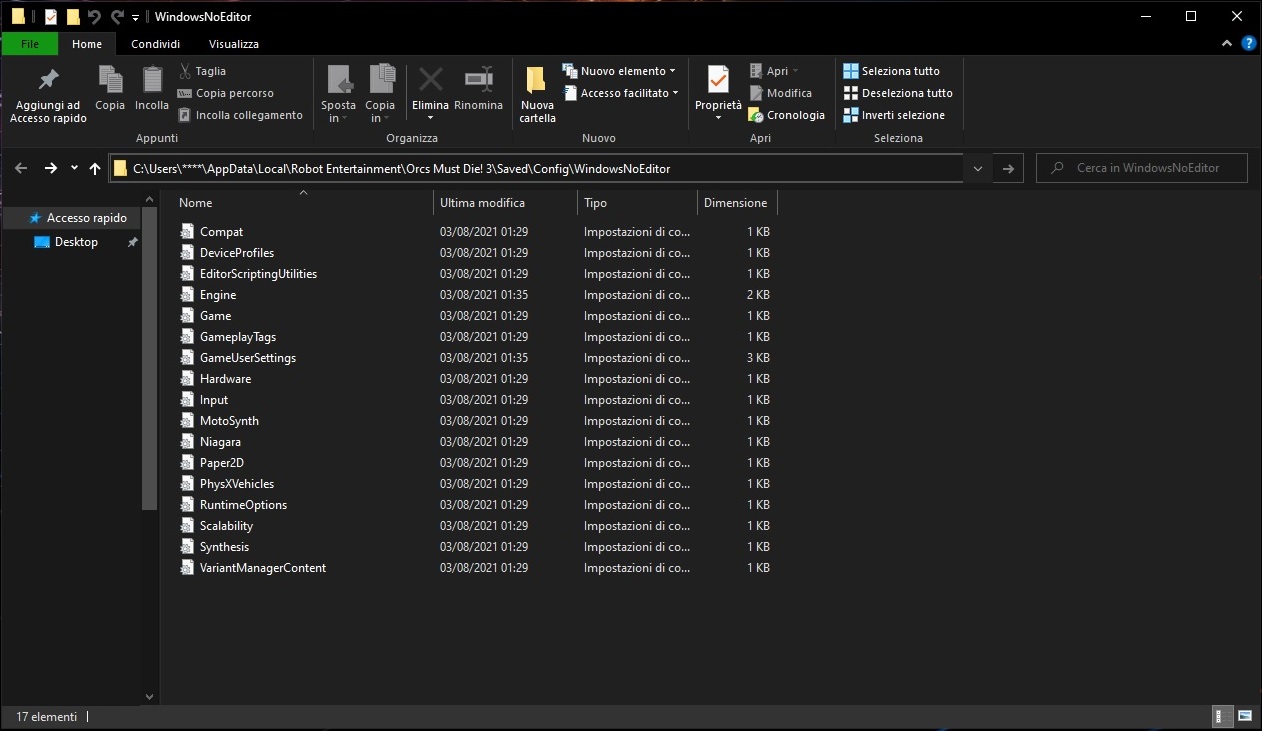Switch to the Condividi tab
1262x731 pixels.
(x=156, y=44)
